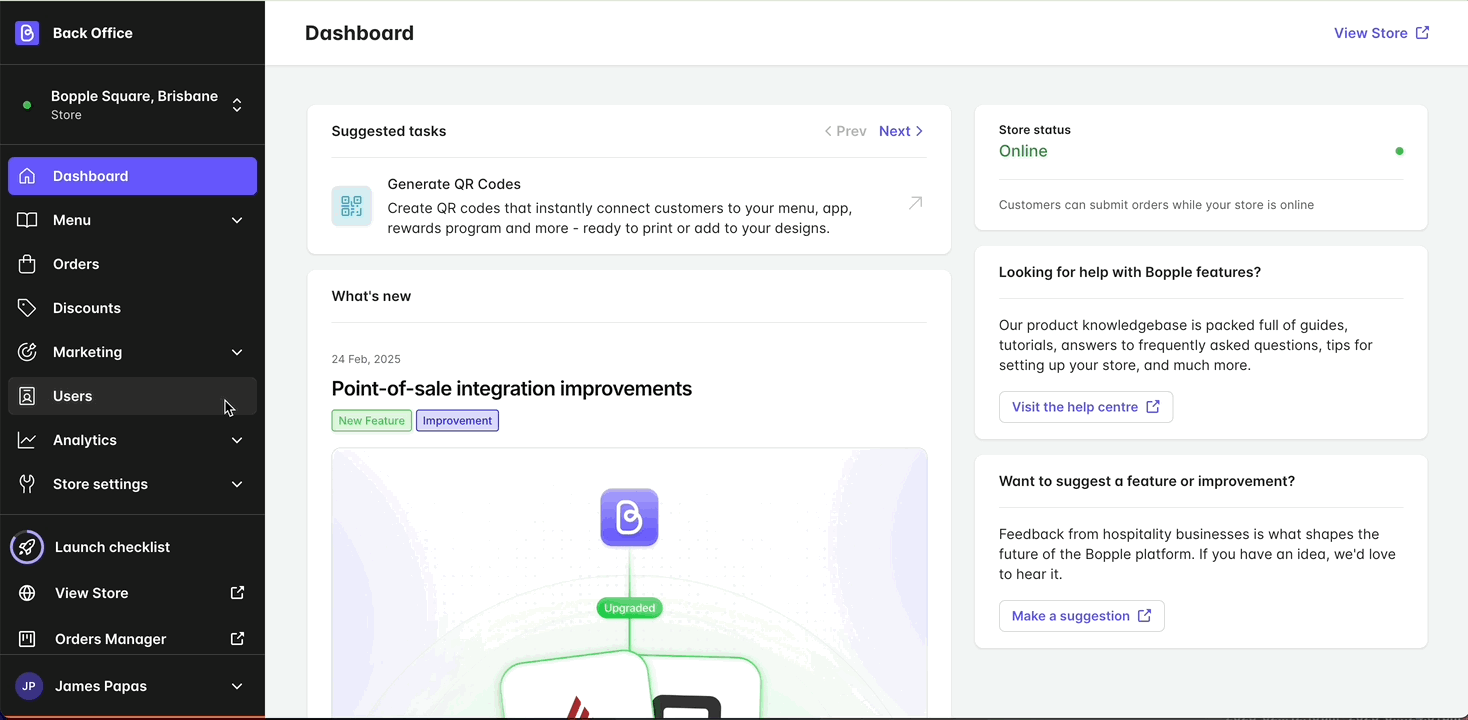Viewport: 1468px width, 720px height.
Task: Click the Store settings icon
Action: coord(28,483)
